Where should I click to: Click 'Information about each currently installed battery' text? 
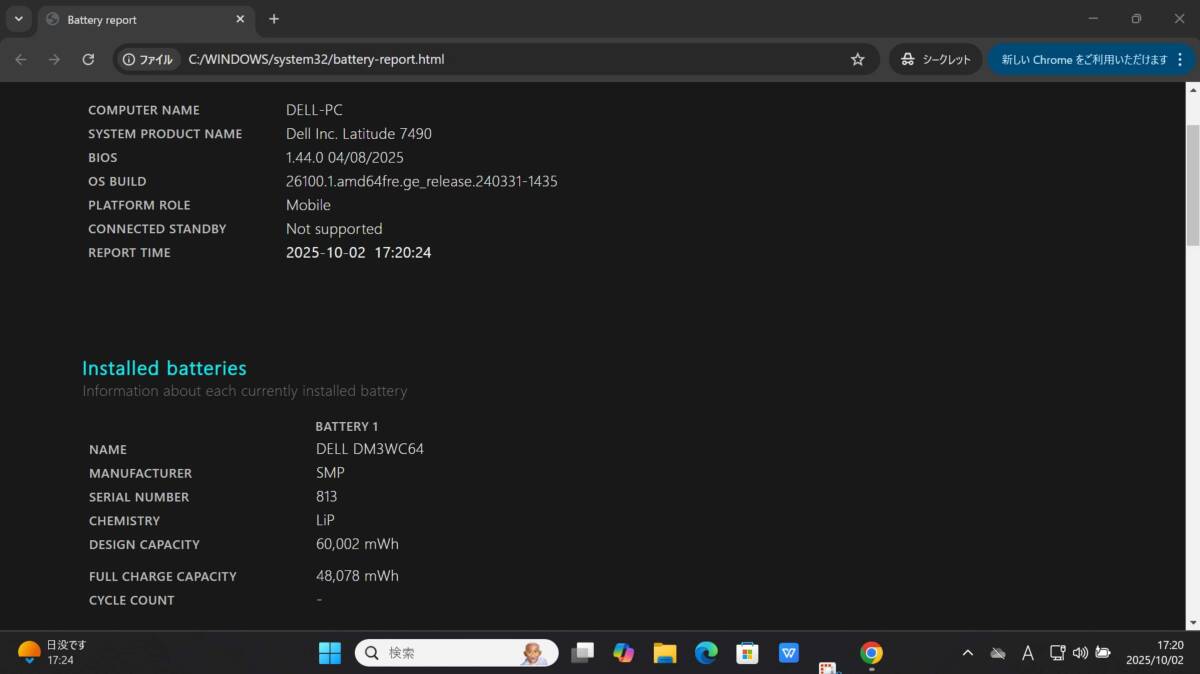click(245, 391)
